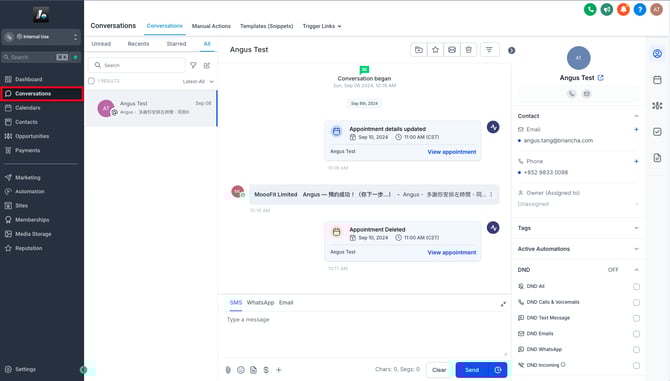Star the Angus Test conversation
The image size is (670, 381).
click(435, 50)
